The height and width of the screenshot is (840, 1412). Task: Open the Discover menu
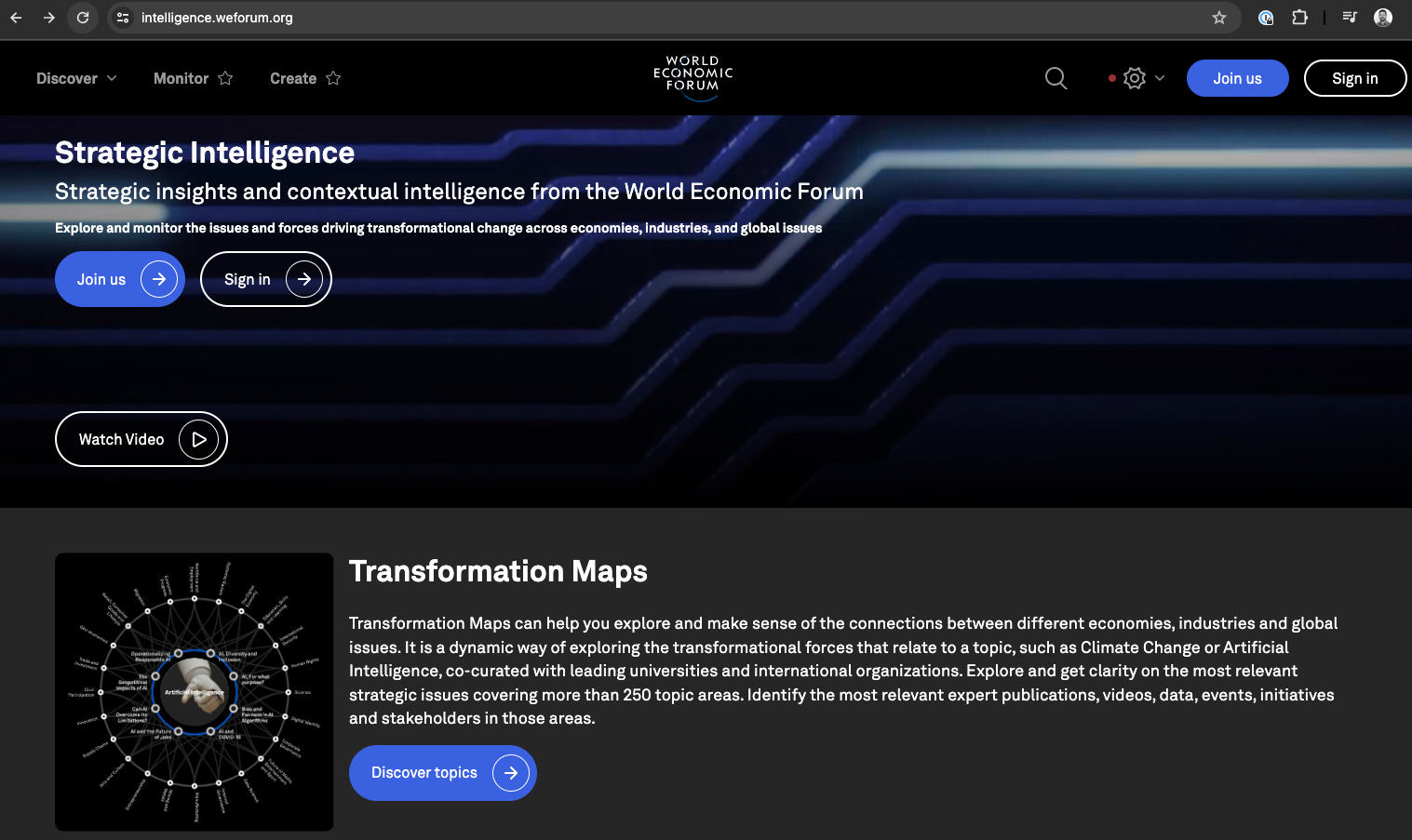[x=67, y=78]
